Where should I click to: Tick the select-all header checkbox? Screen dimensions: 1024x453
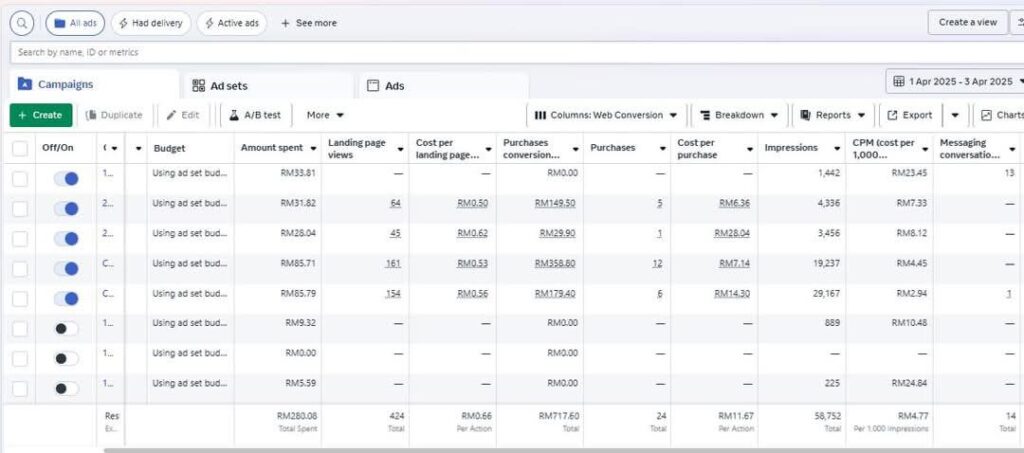pyautogui.click(x=20, y=148)
